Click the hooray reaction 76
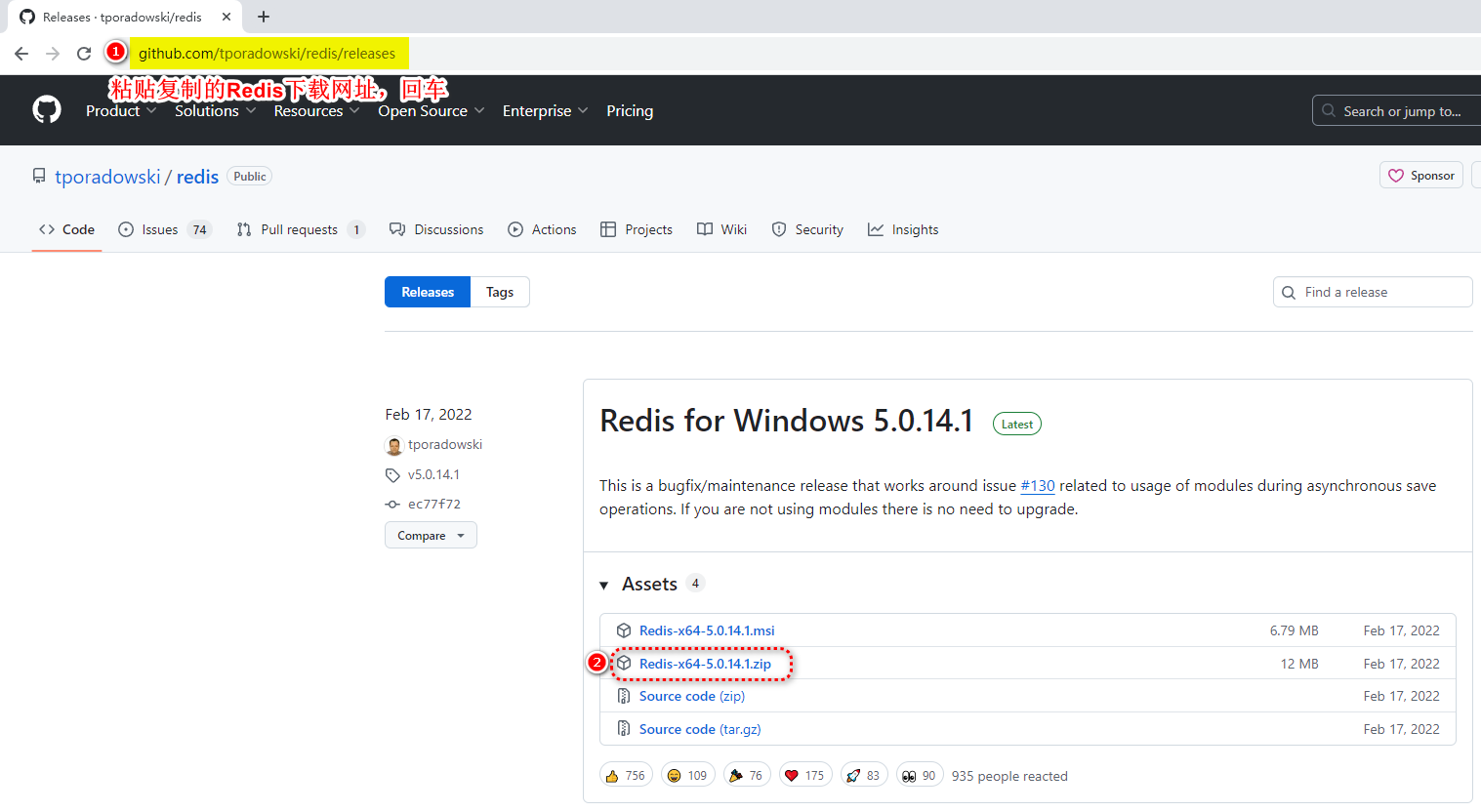Viewport: 1481px width, 812px height. pyautogui.click(x=747, y=776)
